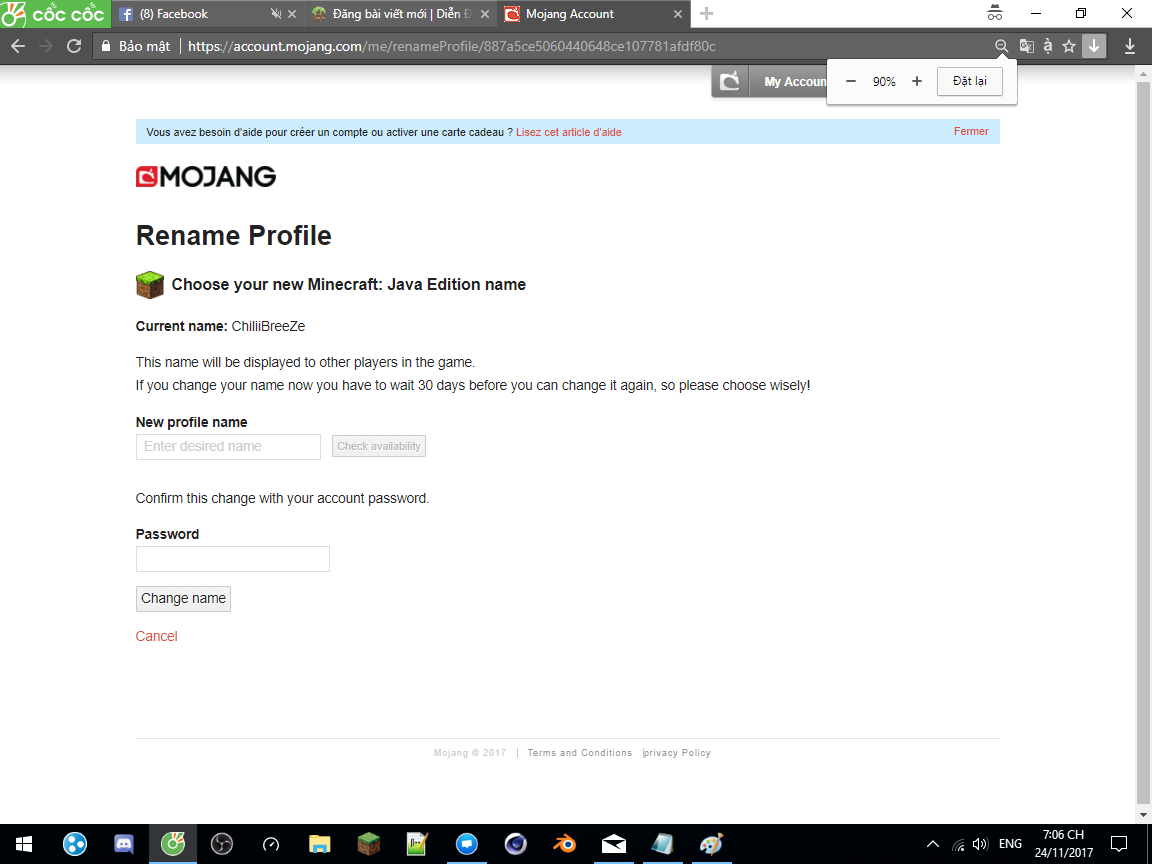Image resolution: width=1152 pixels, height=864 pixels.
Task: Click the Cốc Cốc browser logo
Action: pyautogui.click(x=53, y=13)
